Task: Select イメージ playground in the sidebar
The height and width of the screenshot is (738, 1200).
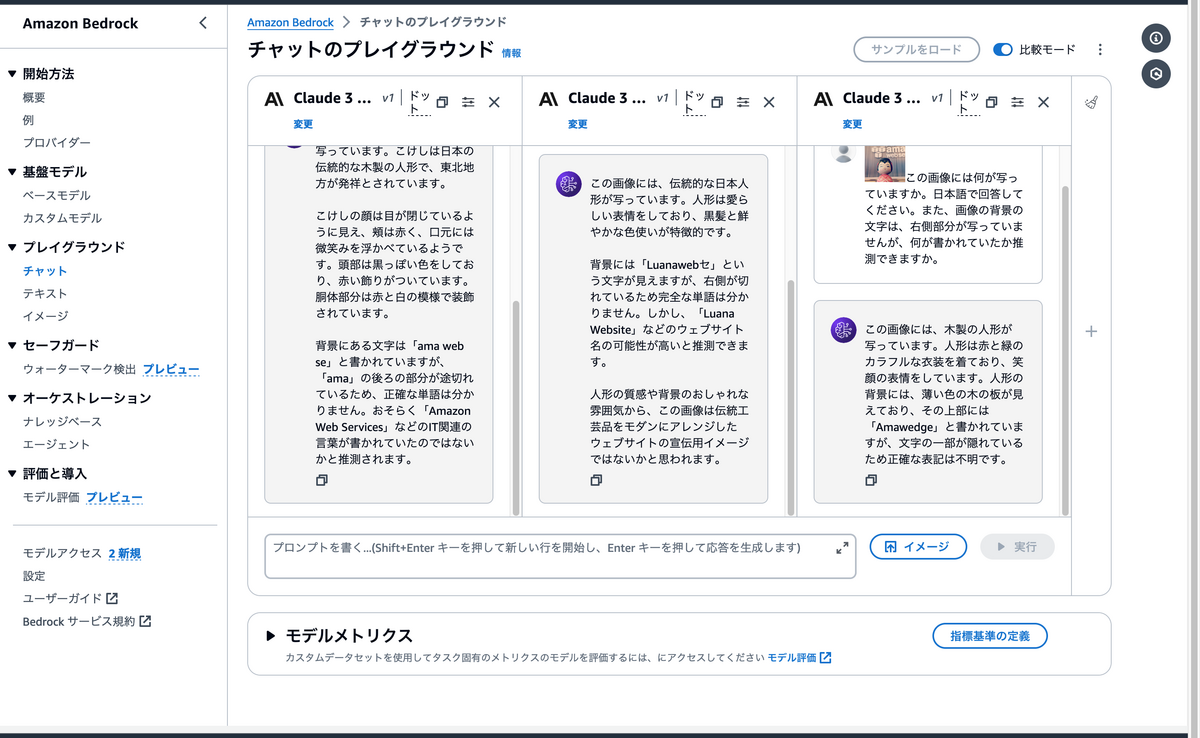Action: tap(45, 316)
